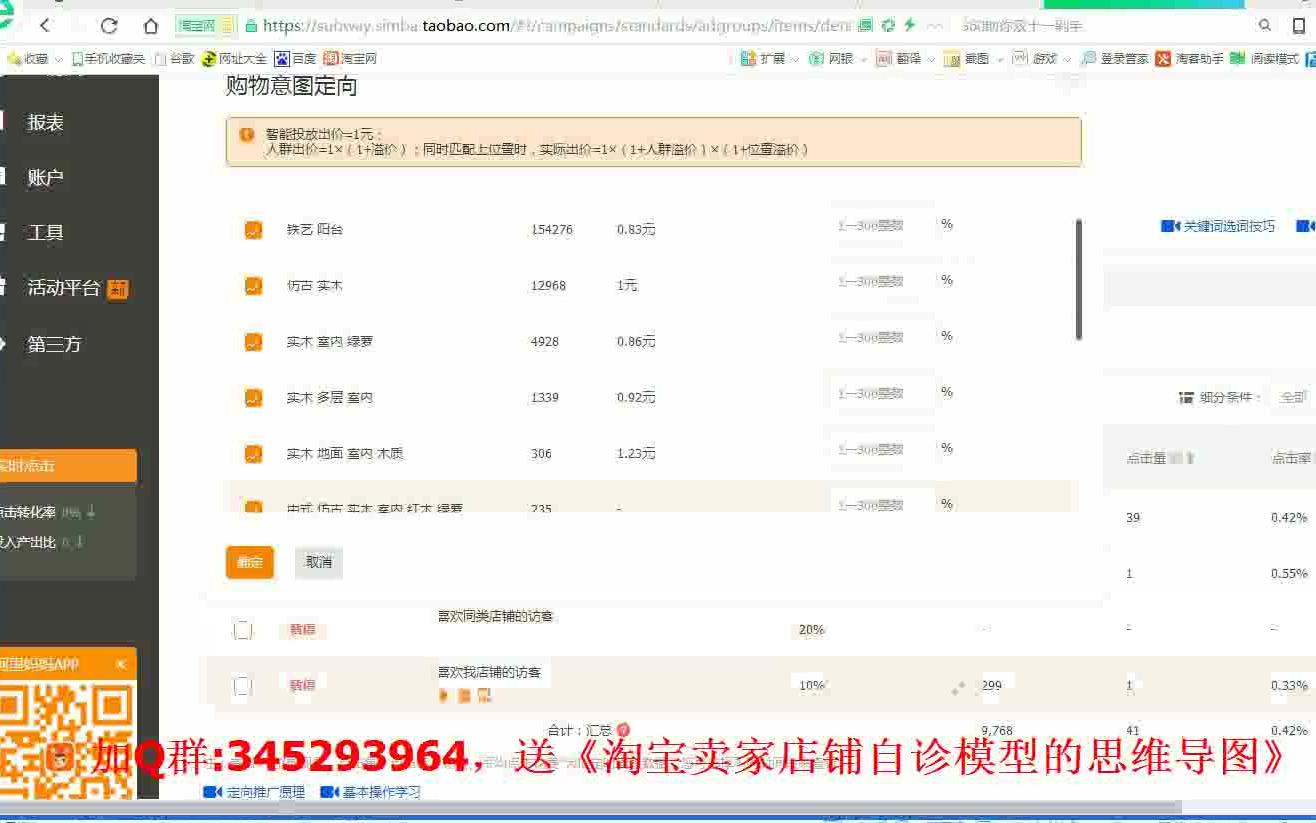Image resolution: width=1316 pixels, height=823 pixels.
Task: Click the premium field for 仿古 实木
Action: (882, 282)
